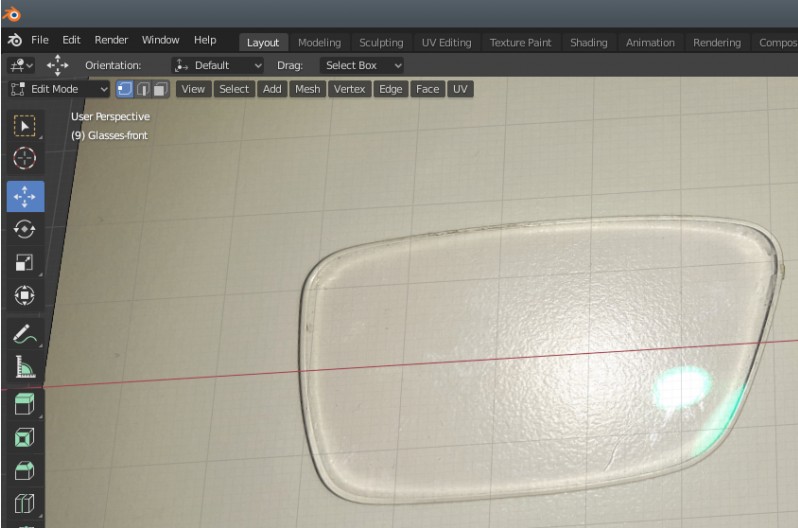The width and height of the screenshot is (798, 528).
Task: Open the editor type selector
Action: [x=20, y=65]
